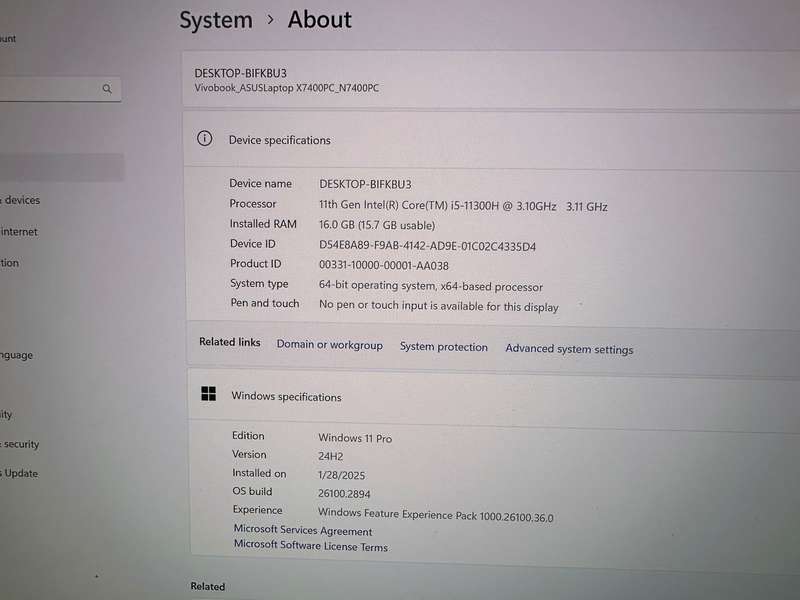
Task: Click the Product ID value 00331-10000-00001-AA038
Action: (x=384, y=265)
